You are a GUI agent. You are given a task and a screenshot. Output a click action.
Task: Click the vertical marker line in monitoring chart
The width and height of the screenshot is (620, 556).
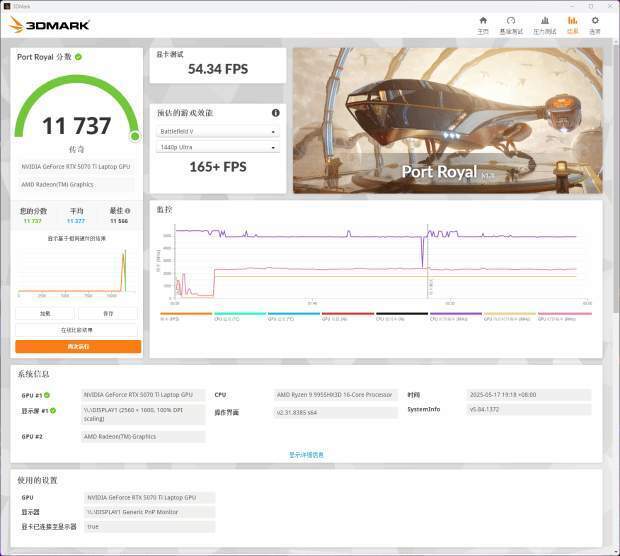click(x=427, y=261)
